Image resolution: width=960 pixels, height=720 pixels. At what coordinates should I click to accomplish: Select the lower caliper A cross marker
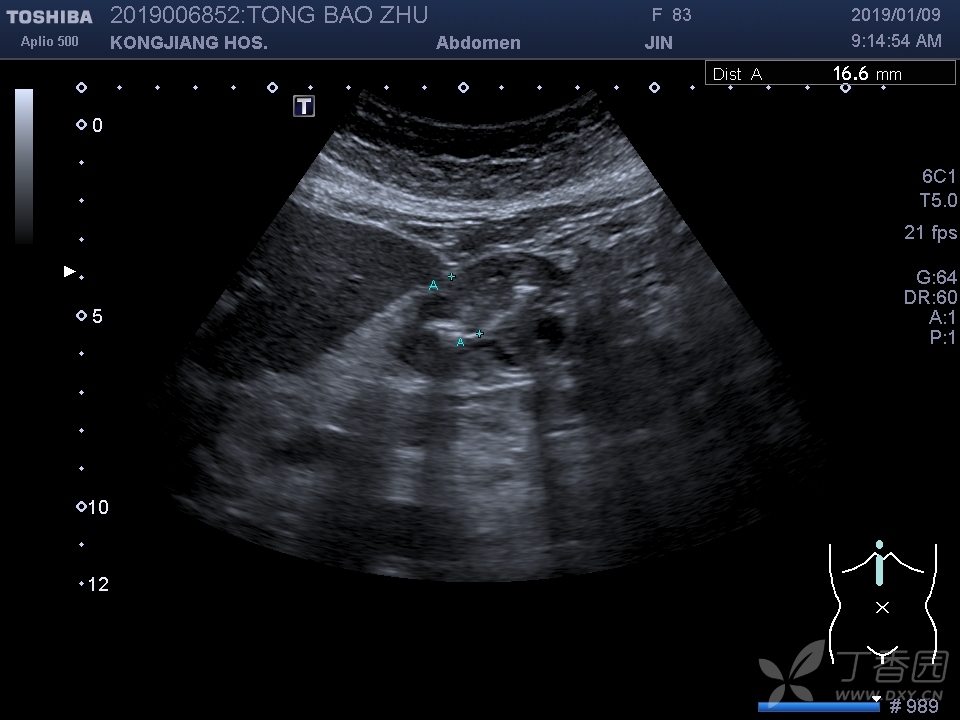tap(479, 334)
